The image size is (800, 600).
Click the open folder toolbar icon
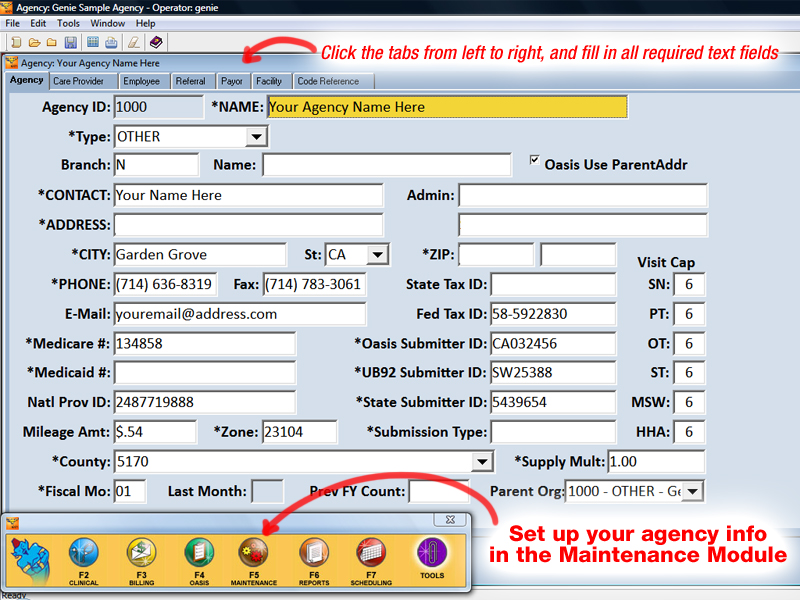pyautogui.click(x=34, y=42)
